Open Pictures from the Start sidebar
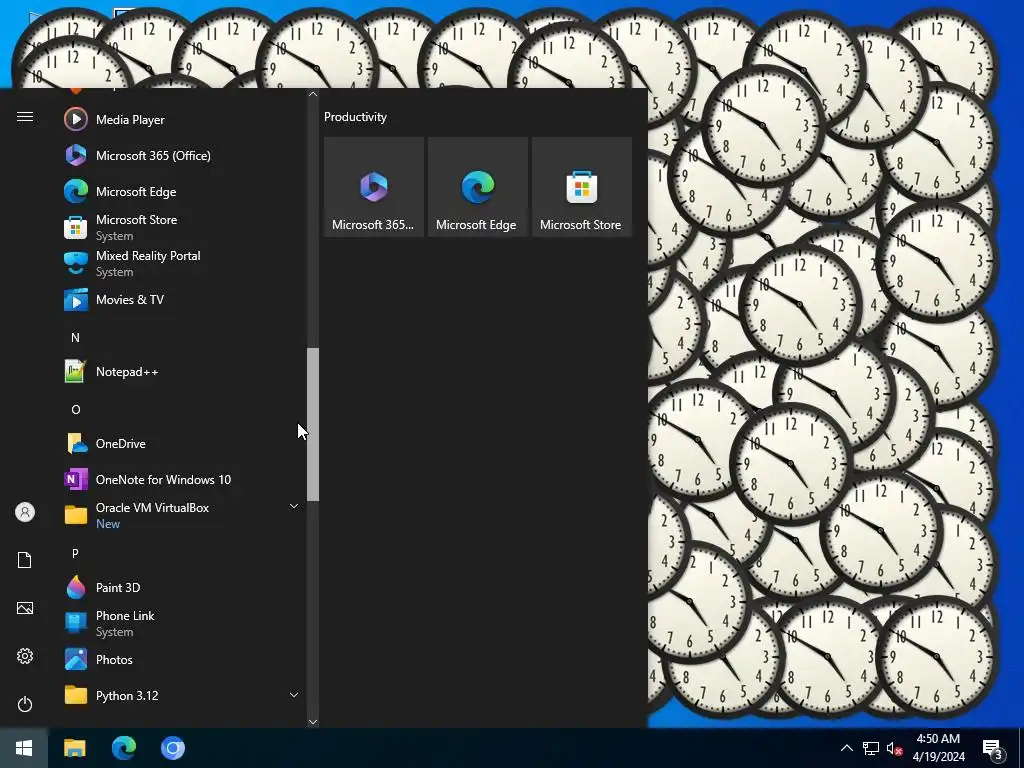Viewport: 1024px width, 768px height. 25,608
